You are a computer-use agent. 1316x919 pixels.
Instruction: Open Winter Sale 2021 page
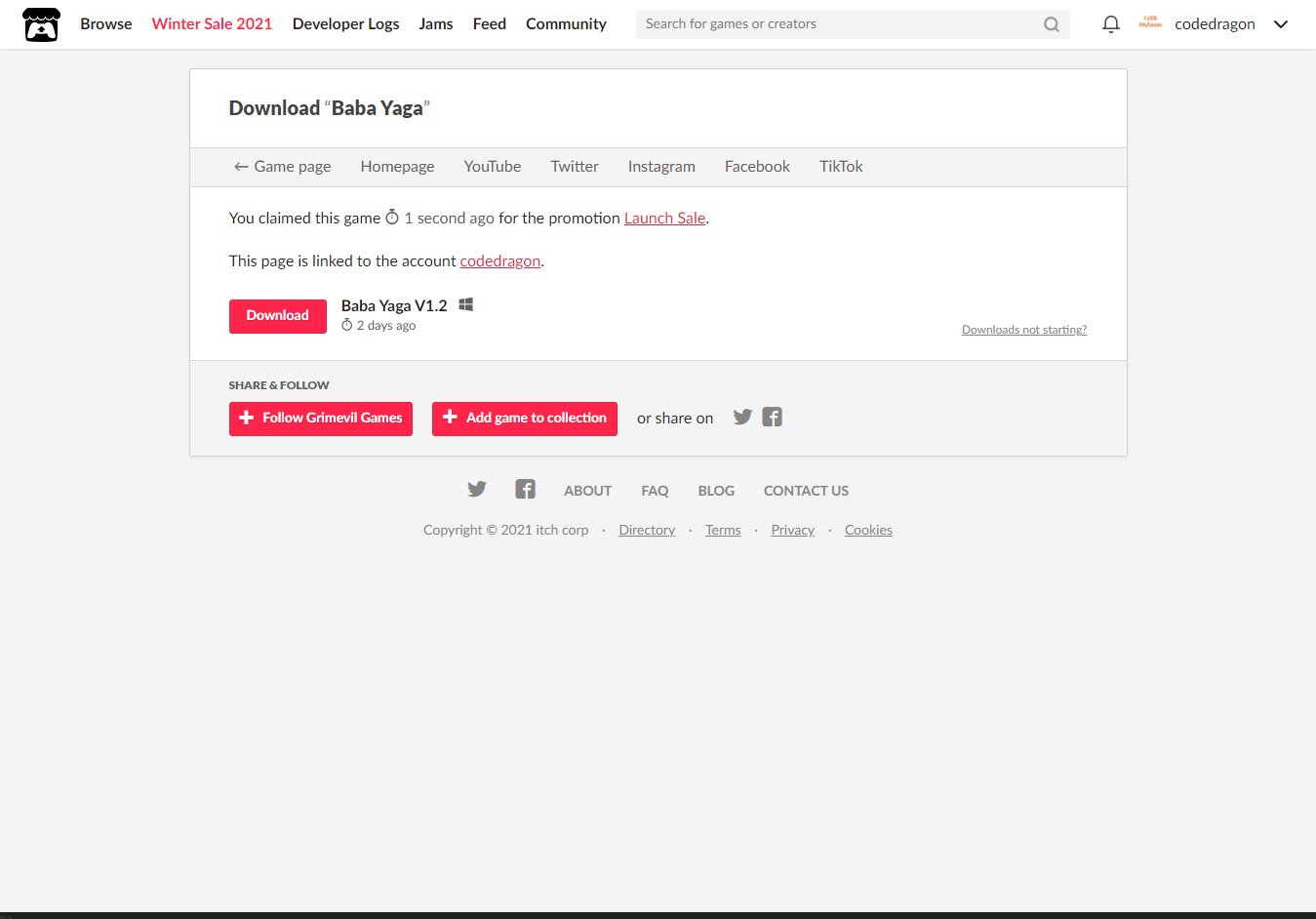tap(212, 24)
